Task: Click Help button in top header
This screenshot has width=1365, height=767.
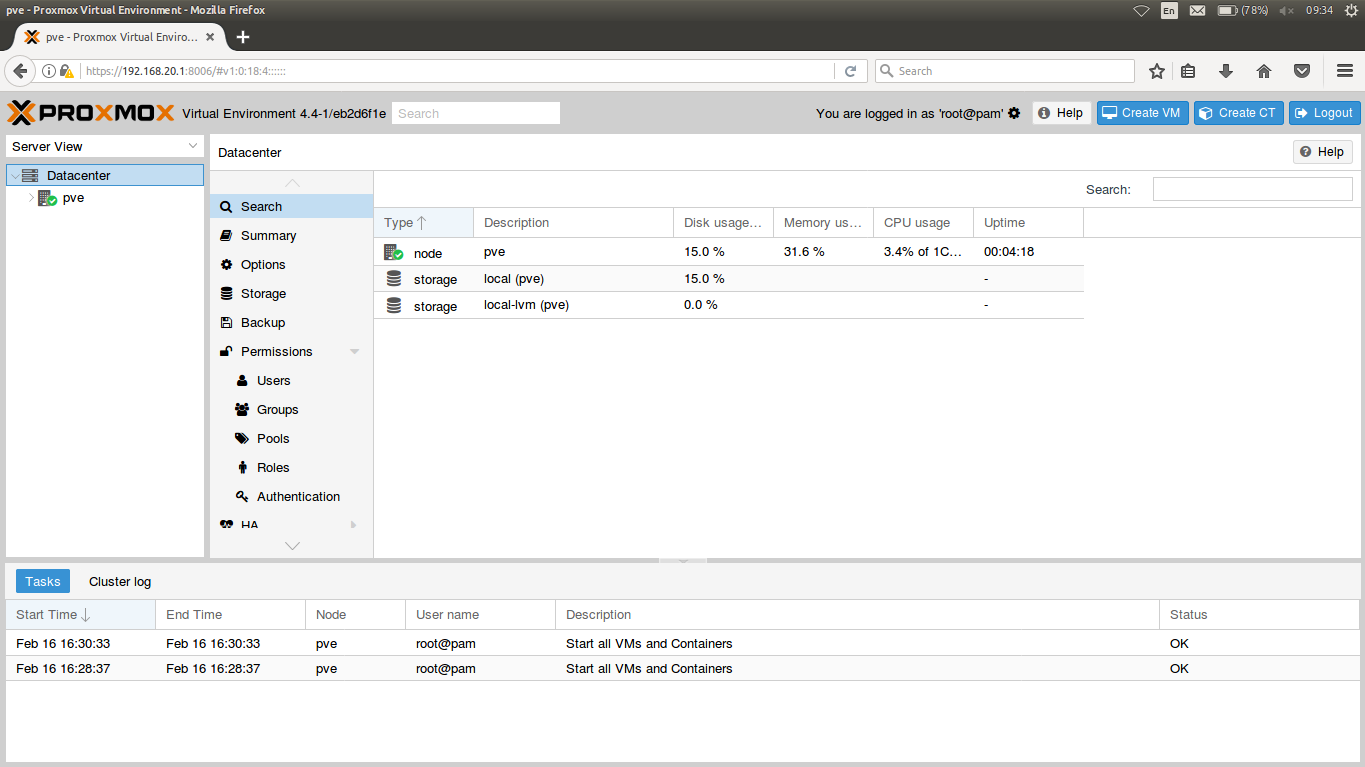Action: point(1061,113)
